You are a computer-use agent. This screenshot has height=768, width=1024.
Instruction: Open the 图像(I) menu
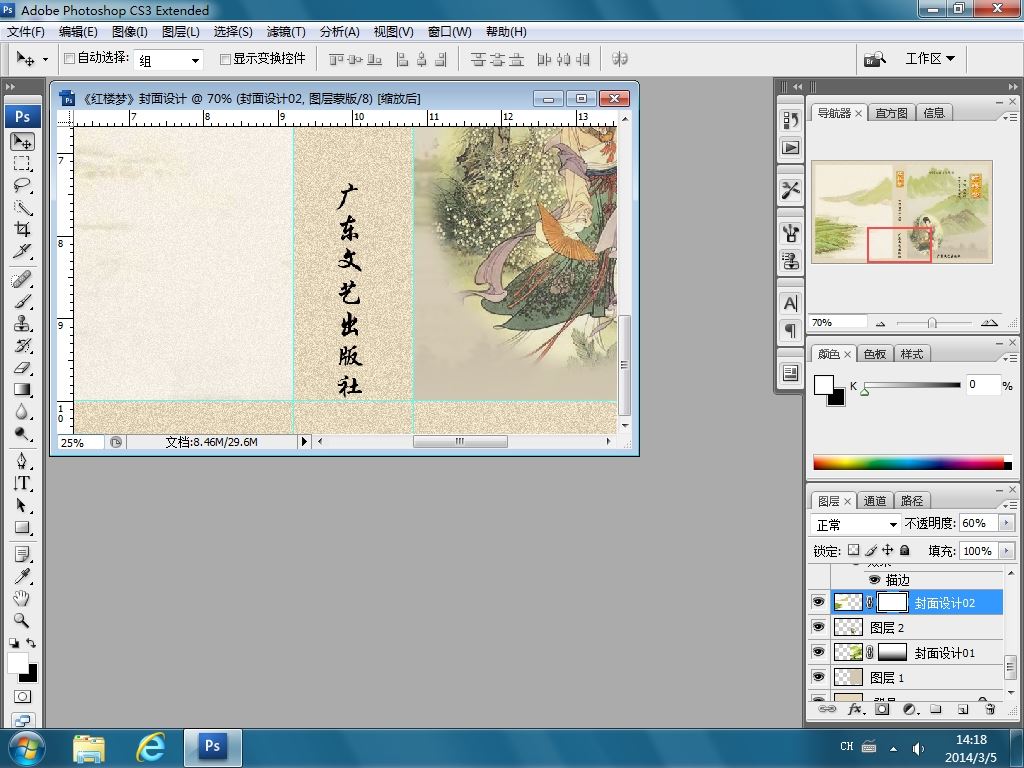click(130, 31)
